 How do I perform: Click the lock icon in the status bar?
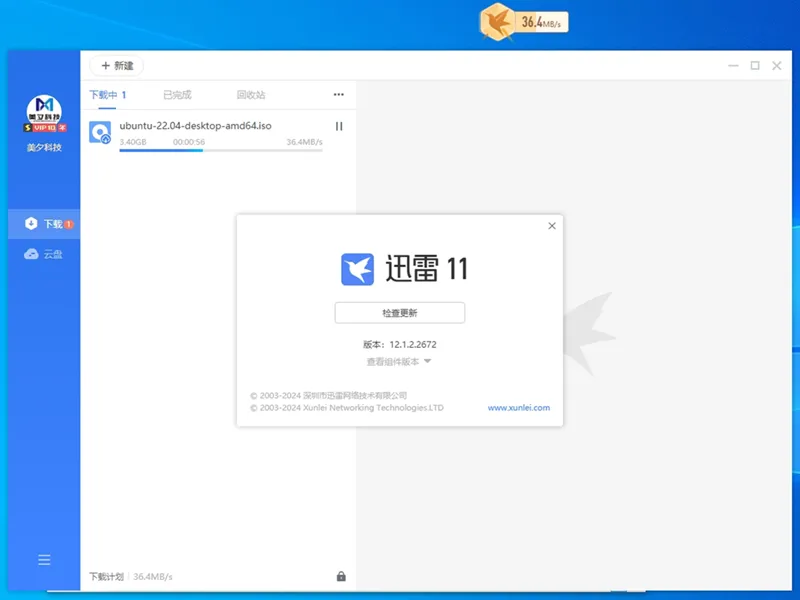tap(341, 576)
